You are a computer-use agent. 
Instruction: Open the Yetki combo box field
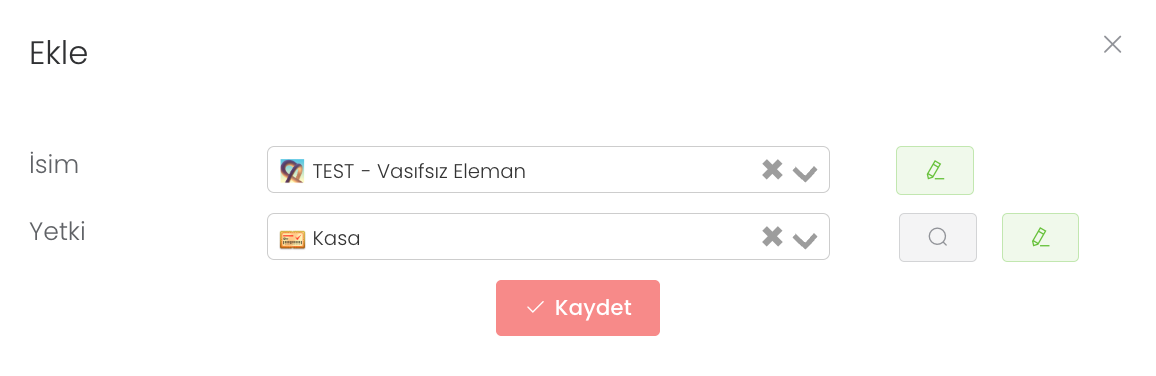(549, 237)
